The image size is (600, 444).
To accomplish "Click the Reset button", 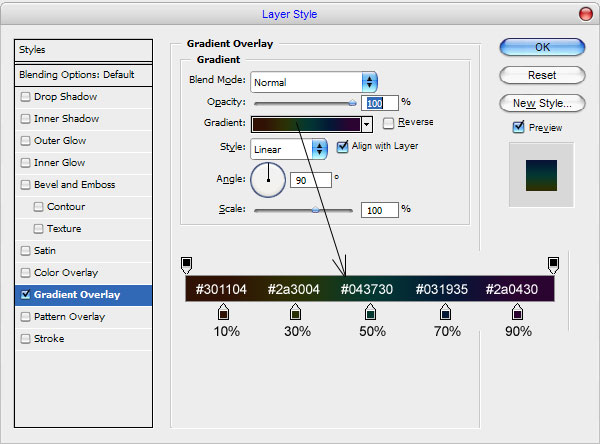I will click(542, 75).
